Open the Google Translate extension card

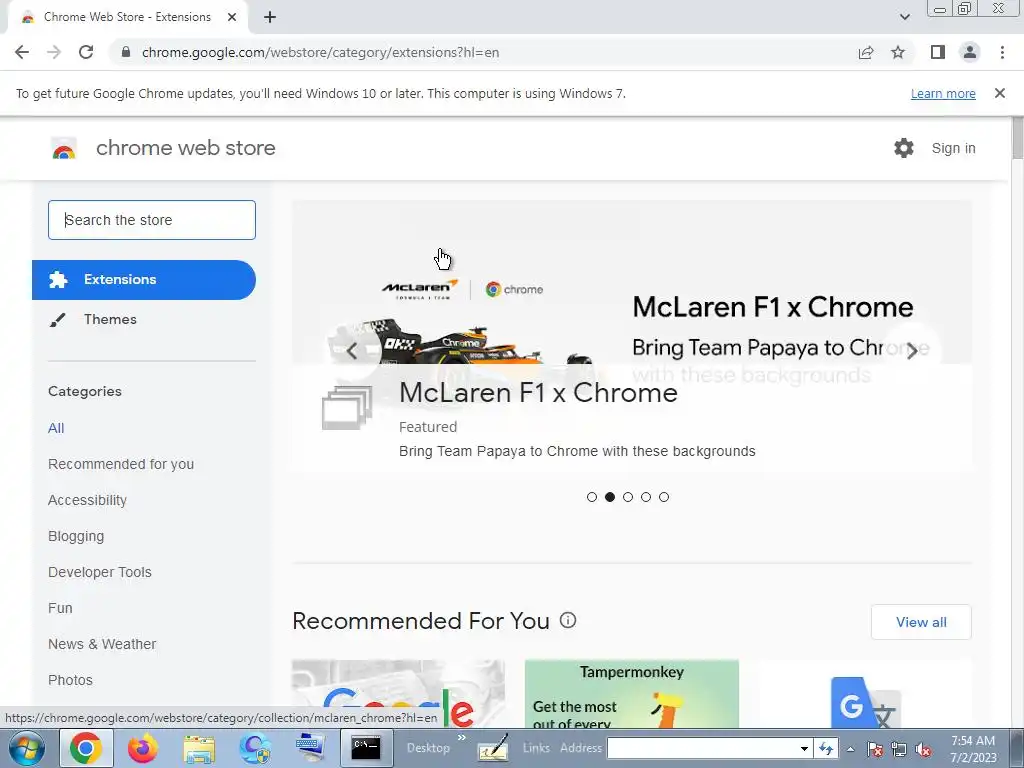(x=865, y=694)
